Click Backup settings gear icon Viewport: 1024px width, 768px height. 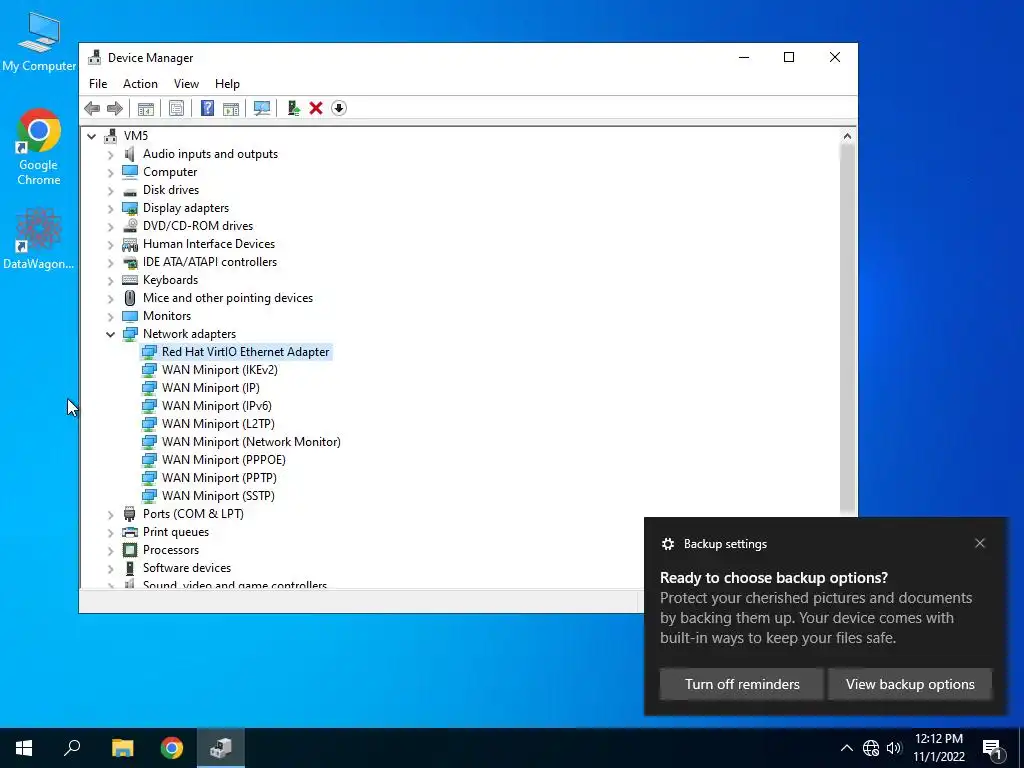click(x=667, y=544)
